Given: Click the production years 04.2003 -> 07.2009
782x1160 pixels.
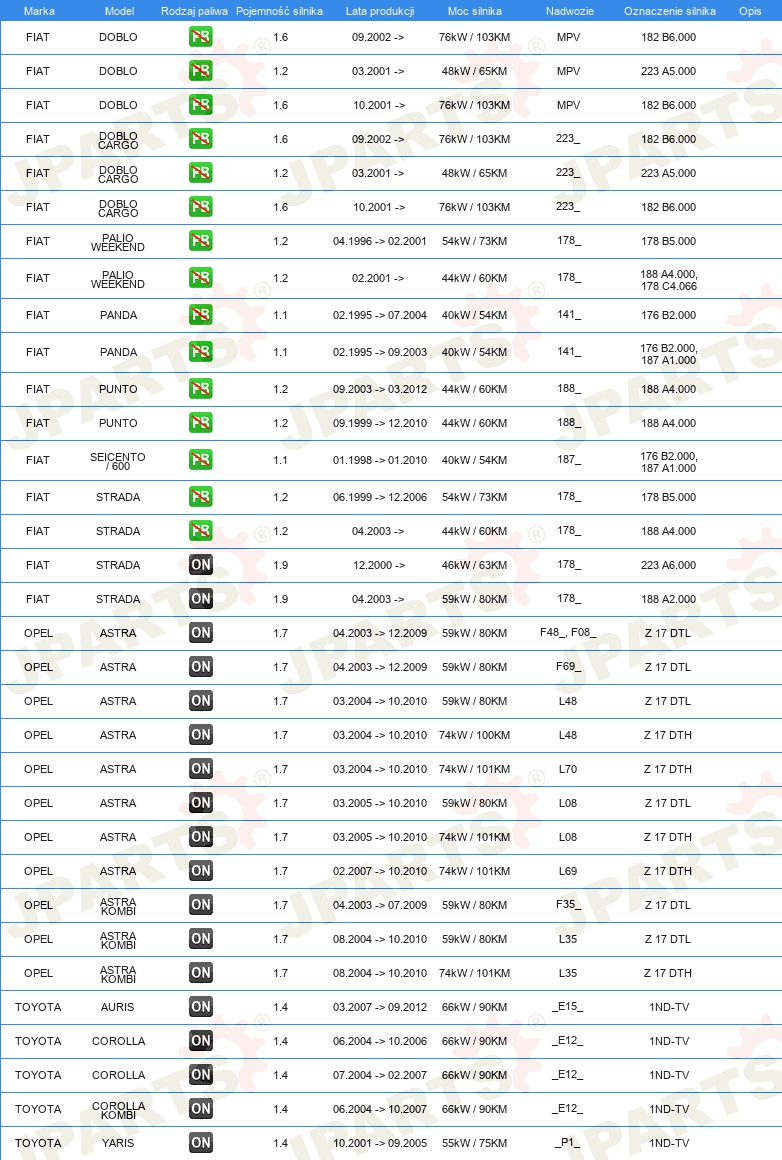Looking at the screenshot, I should point(380,906).
